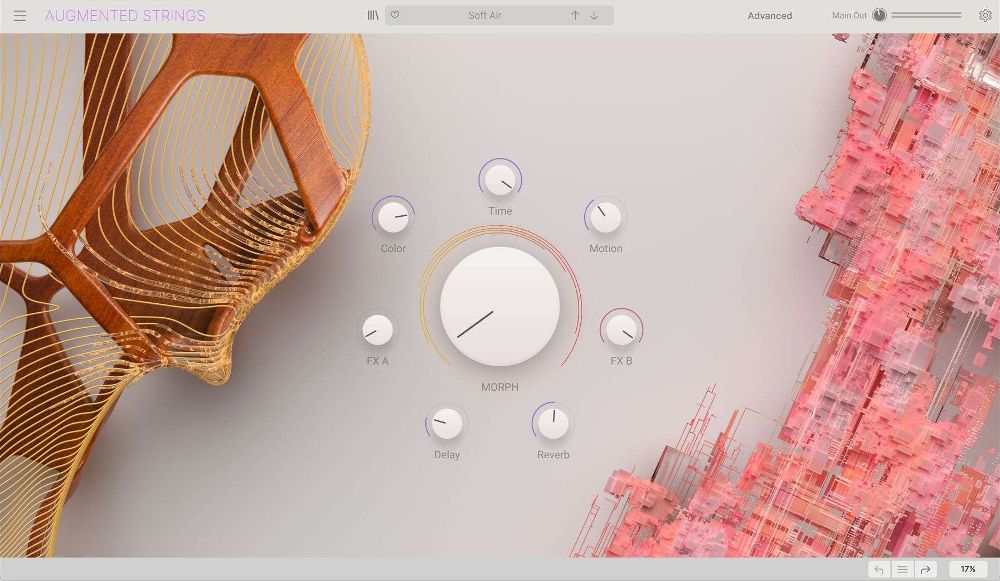Click the Reverb knob
Viewport: 1000px width, 581px height.
click(x=553, y=422)
